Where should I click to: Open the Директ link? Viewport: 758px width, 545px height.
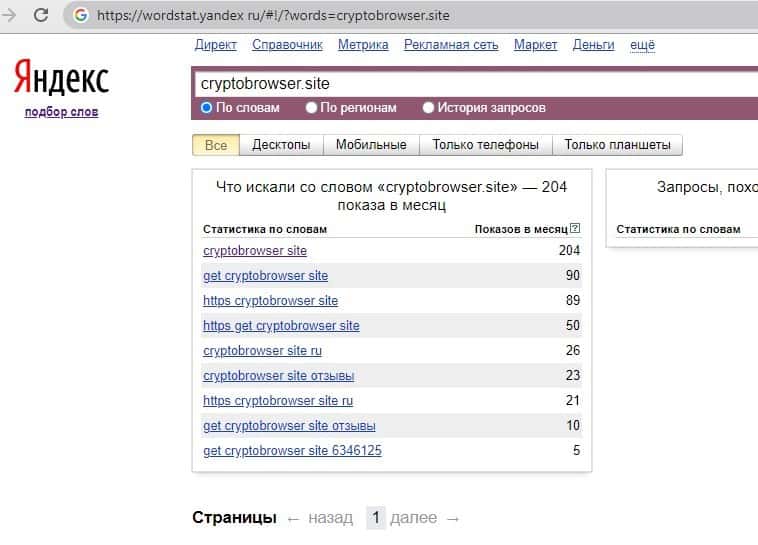tap(215, 45)
